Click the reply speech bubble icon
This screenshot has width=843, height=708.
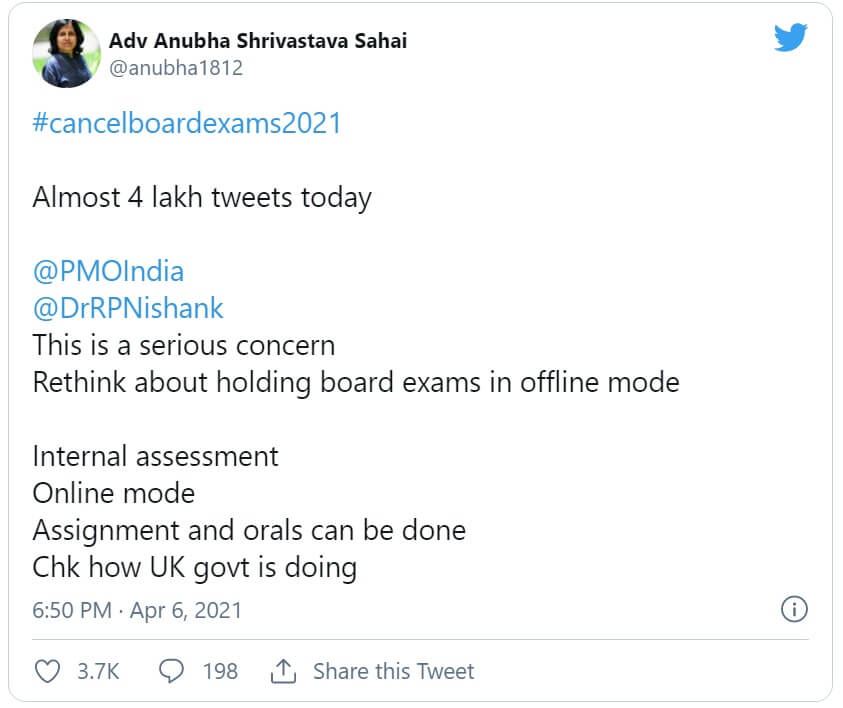[x=172, y=671]
